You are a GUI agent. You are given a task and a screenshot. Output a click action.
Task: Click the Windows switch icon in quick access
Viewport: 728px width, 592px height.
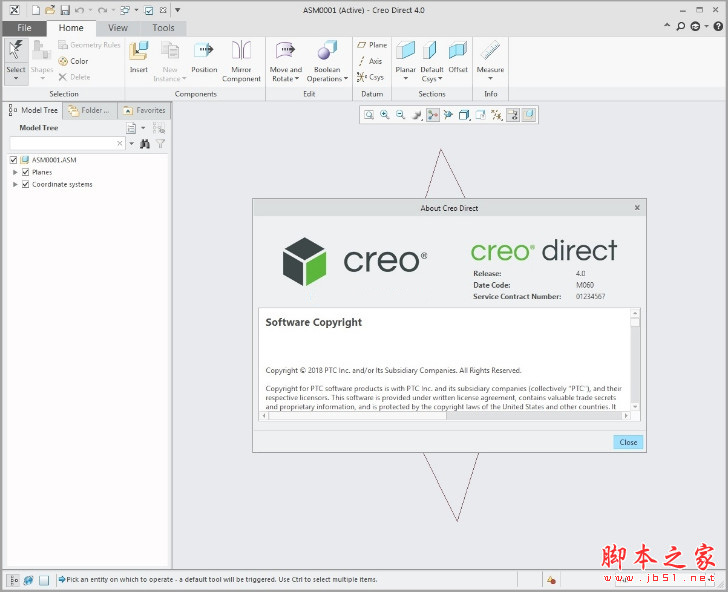click(125, 10)
